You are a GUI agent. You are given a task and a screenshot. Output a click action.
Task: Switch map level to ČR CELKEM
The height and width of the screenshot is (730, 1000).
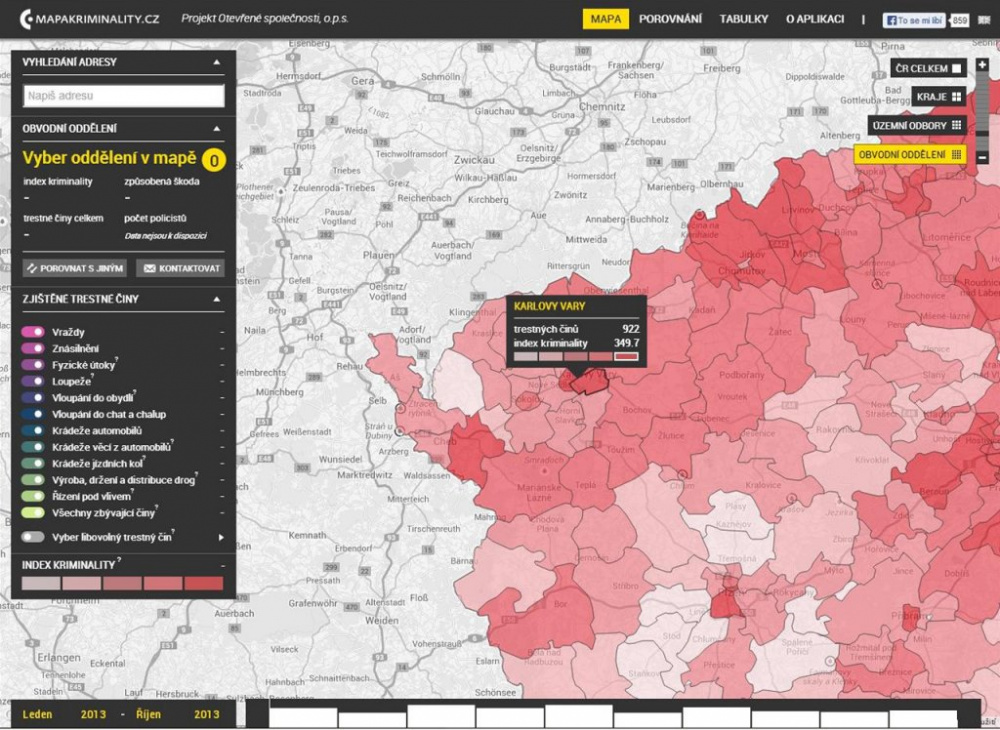(929, 68)
